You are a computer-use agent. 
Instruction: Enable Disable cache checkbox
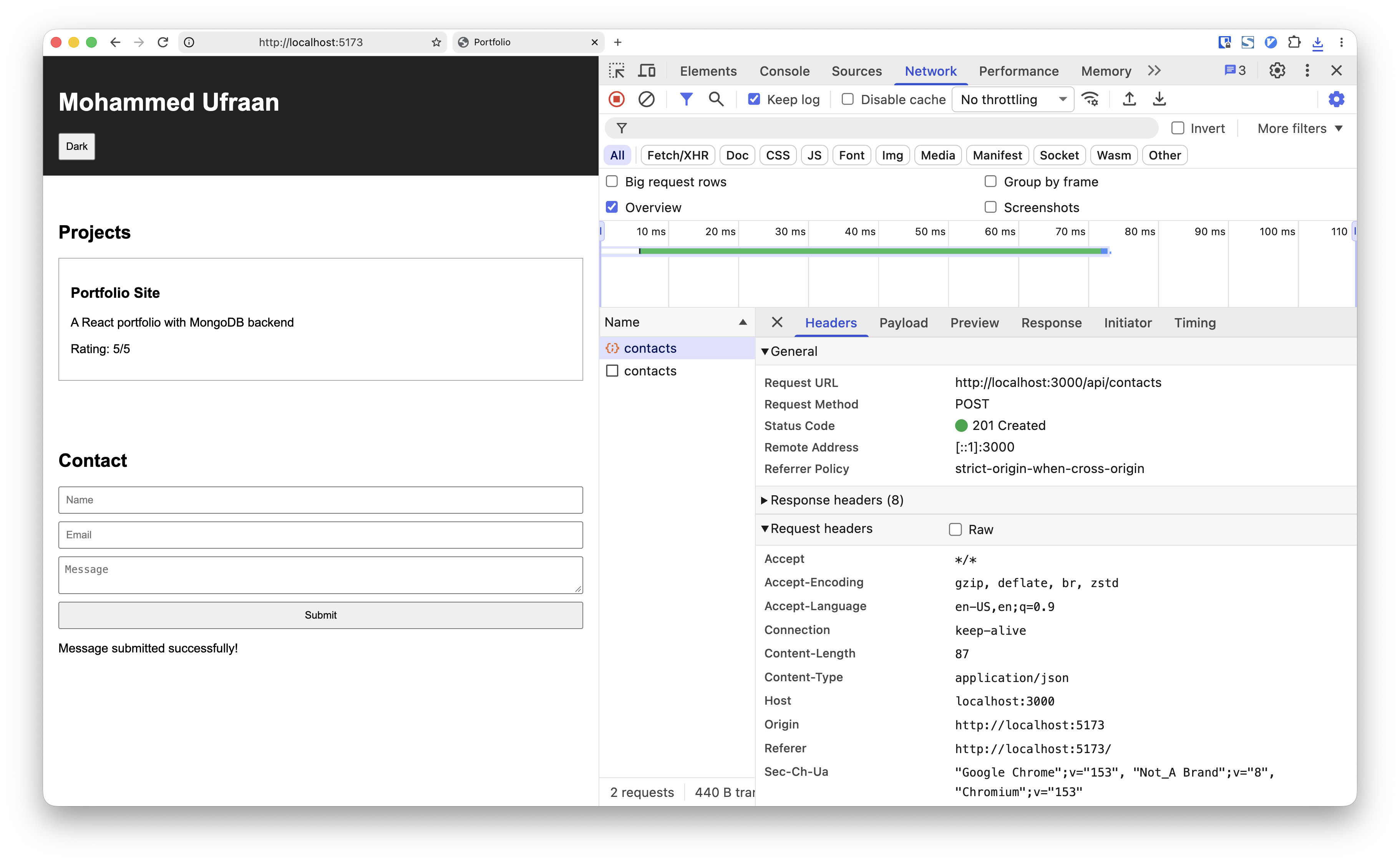(848, 99)
